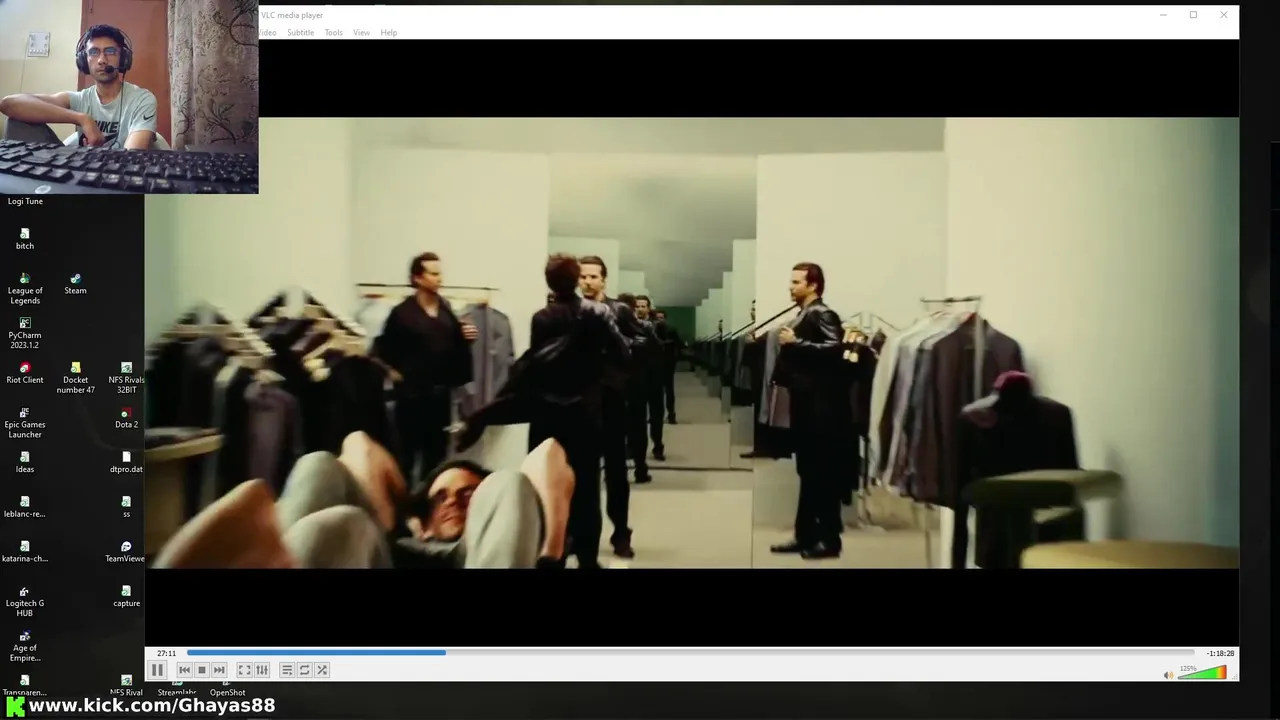1280x720 pixels.
Task: Mute audio via the speaker icon
Action: tap(1168, 675)
